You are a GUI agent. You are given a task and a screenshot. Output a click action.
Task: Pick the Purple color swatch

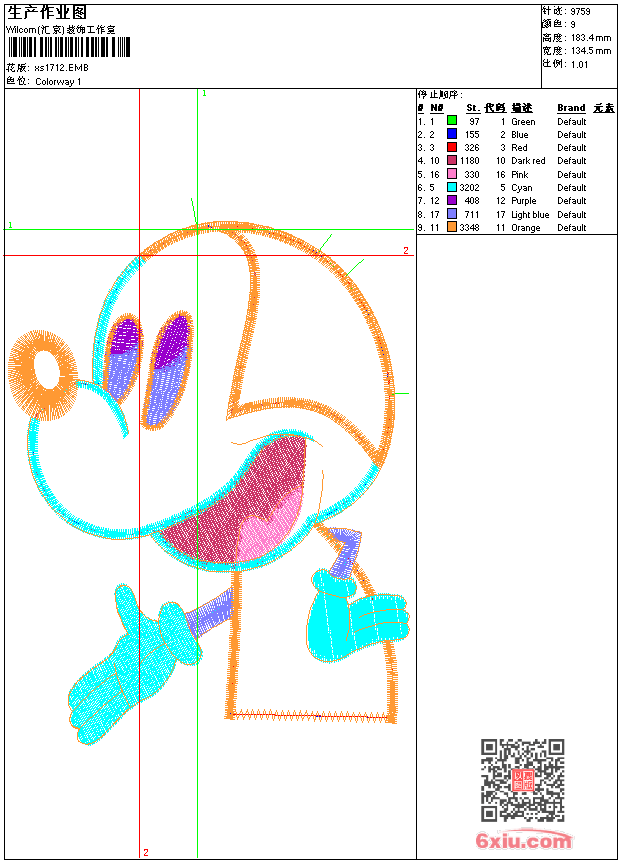[x=452, y=200]
